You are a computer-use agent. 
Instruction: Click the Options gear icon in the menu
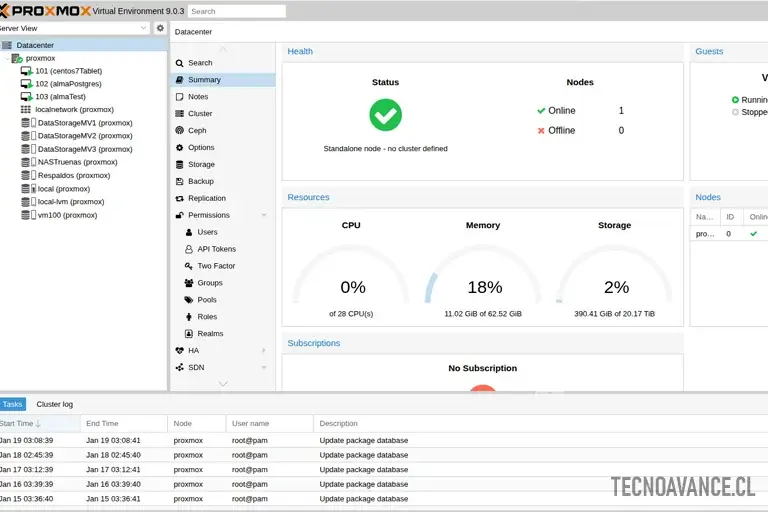point(179,147)
